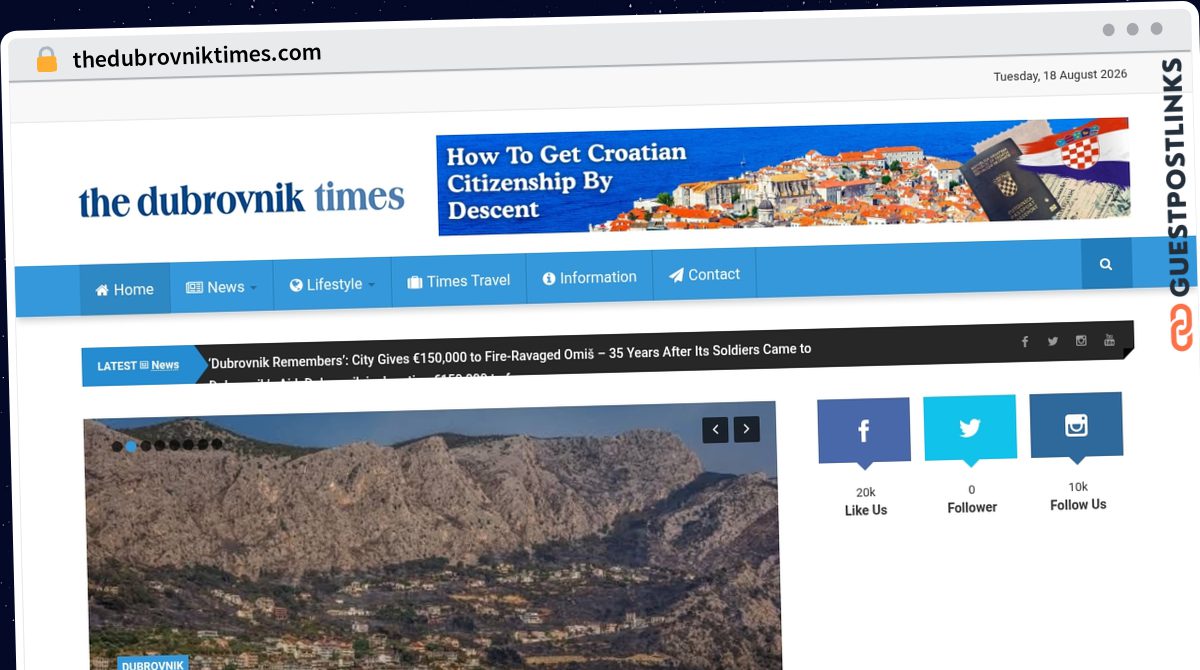Open the search icon in navigation bar
1200x670 pixels.
pos(1106,264)
